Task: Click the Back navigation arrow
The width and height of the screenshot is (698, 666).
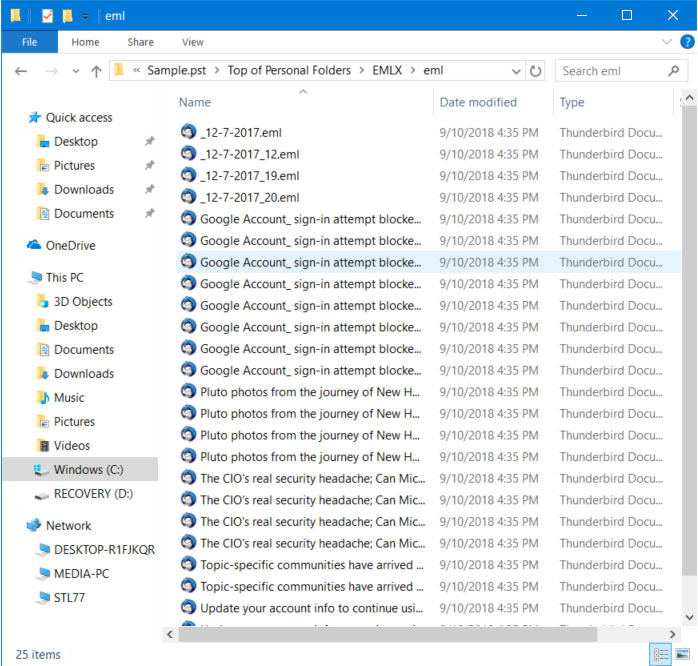Action: [x=21, y=71]
